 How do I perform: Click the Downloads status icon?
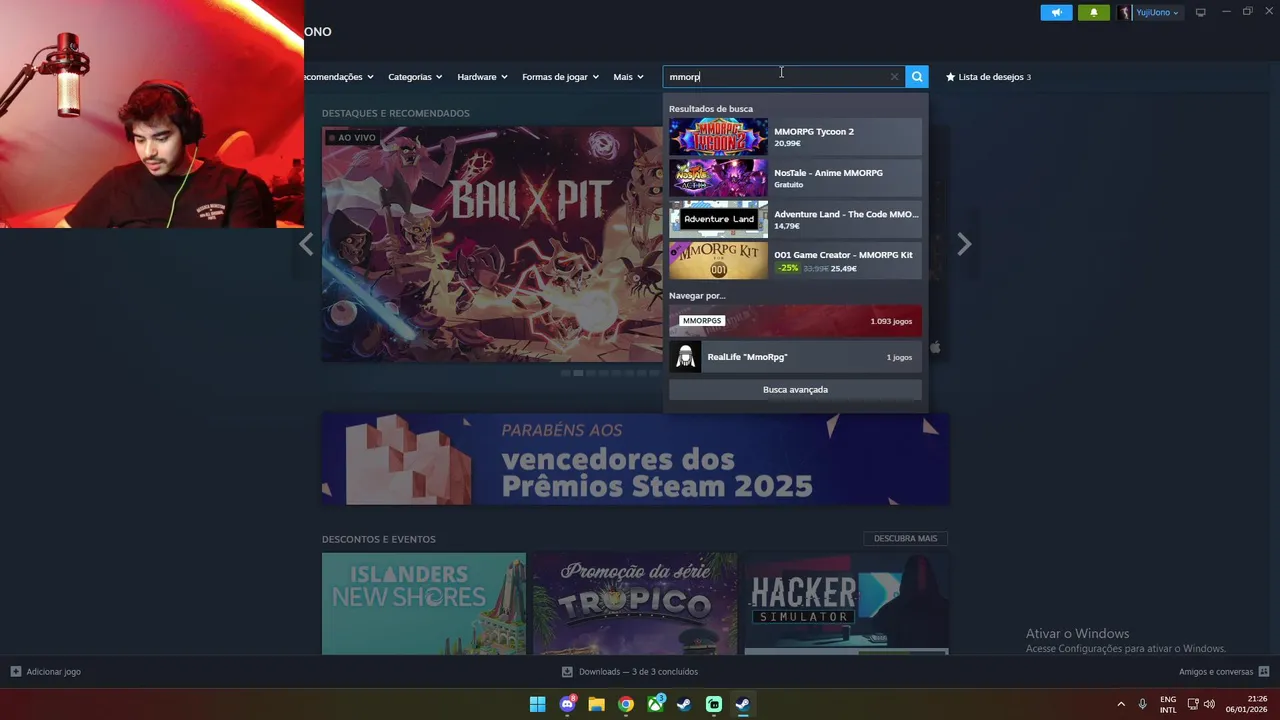tap(567, 672)
